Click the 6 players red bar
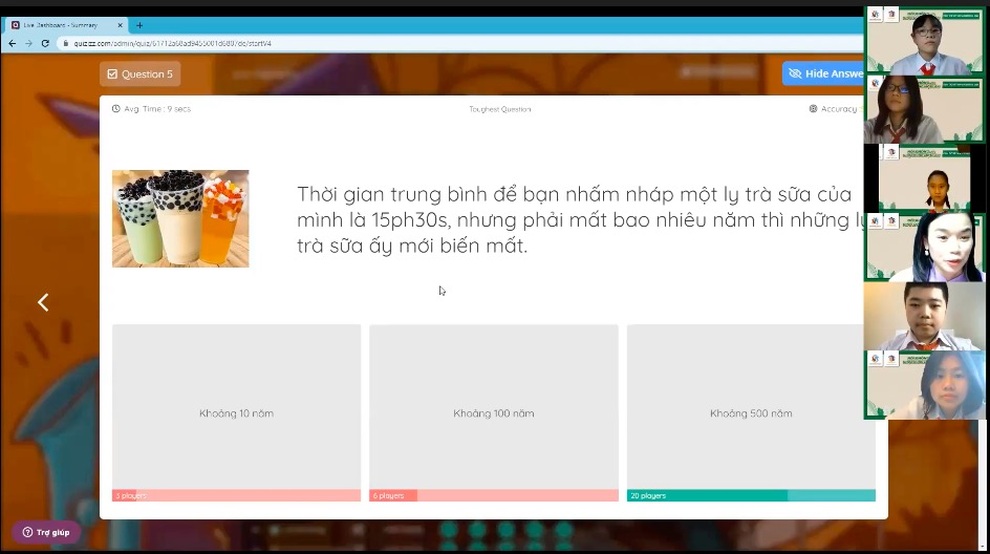The image size is (990, 554). [494, 496]
